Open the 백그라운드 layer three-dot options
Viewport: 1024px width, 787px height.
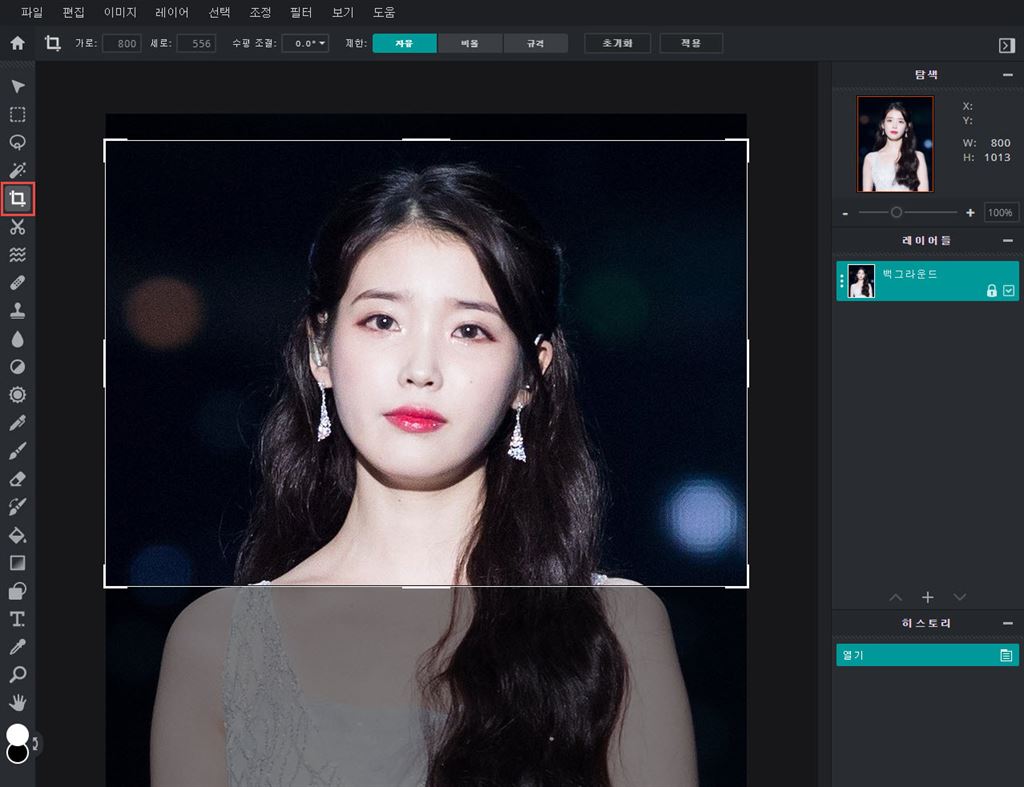coord(842,281)
